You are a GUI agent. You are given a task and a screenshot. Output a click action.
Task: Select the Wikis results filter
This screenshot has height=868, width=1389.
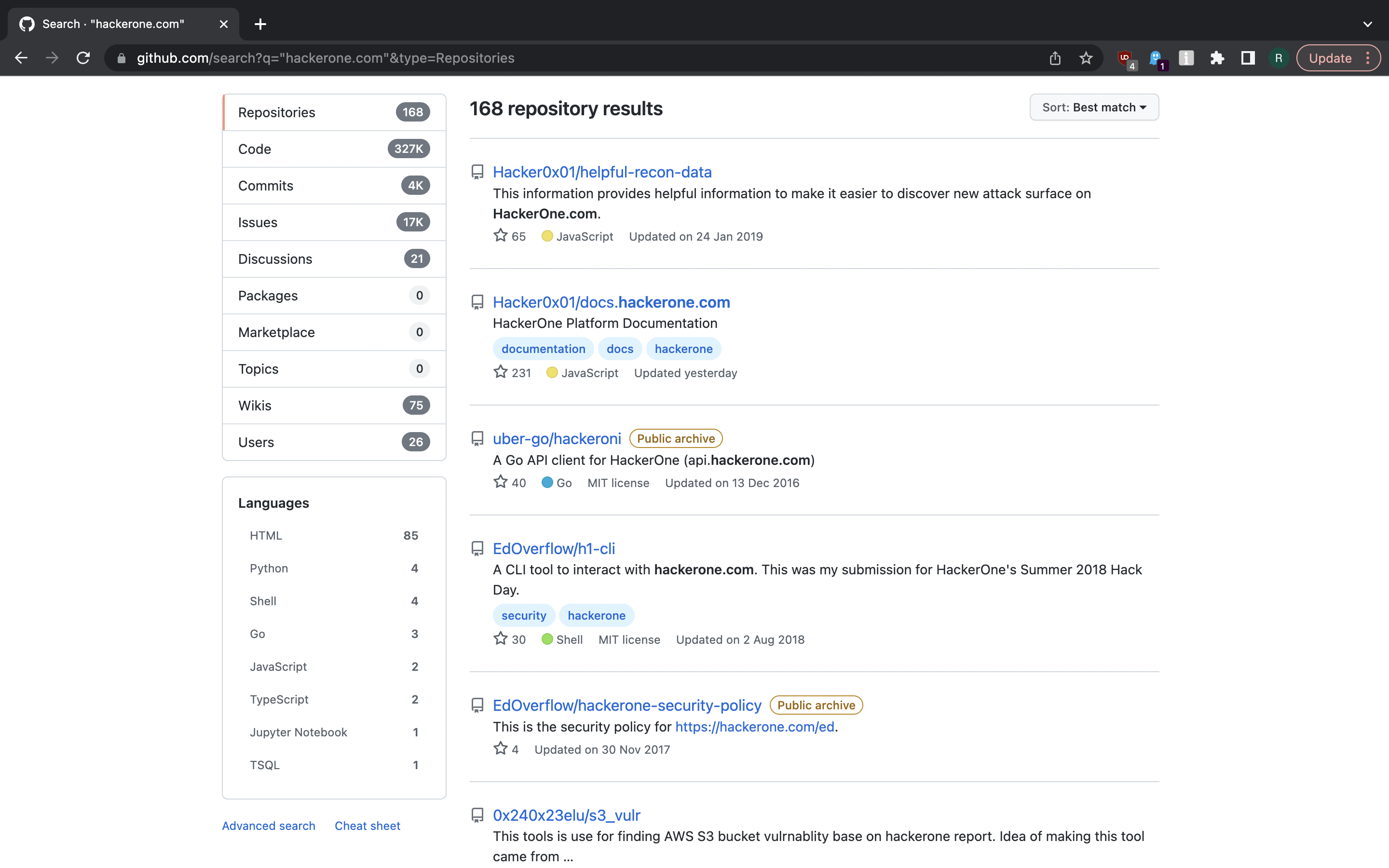tap(334, 406)
